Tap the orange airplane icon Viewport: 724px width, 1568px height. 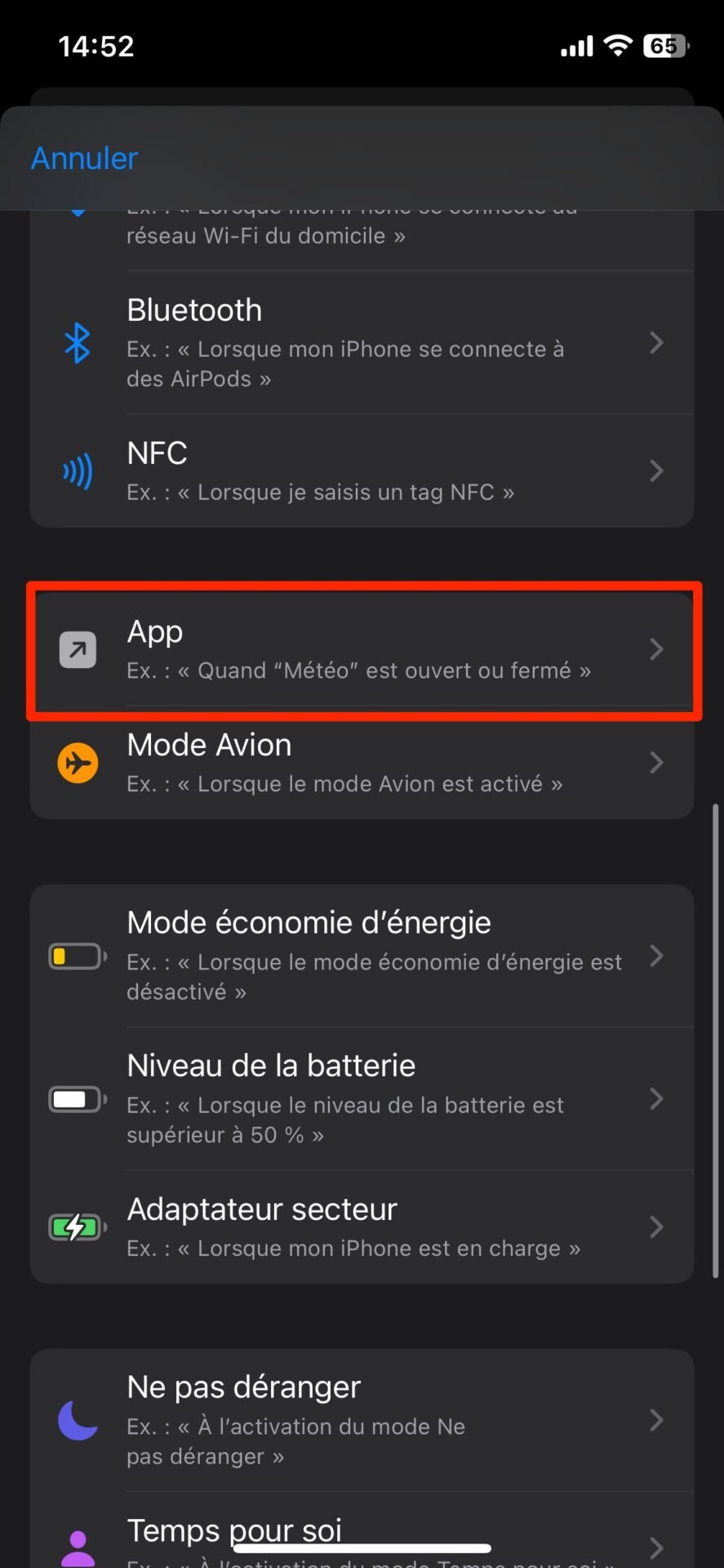coord(78,763)
